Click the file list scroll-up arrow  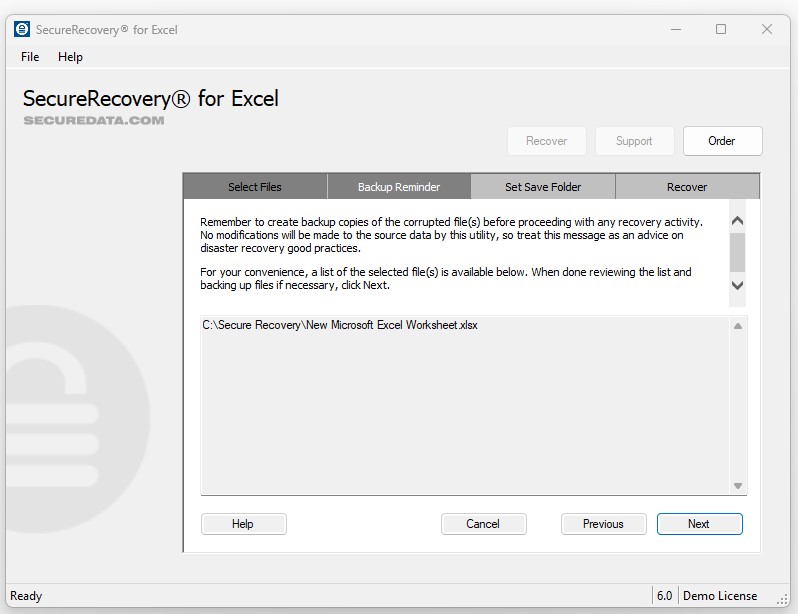coord(738,326)
